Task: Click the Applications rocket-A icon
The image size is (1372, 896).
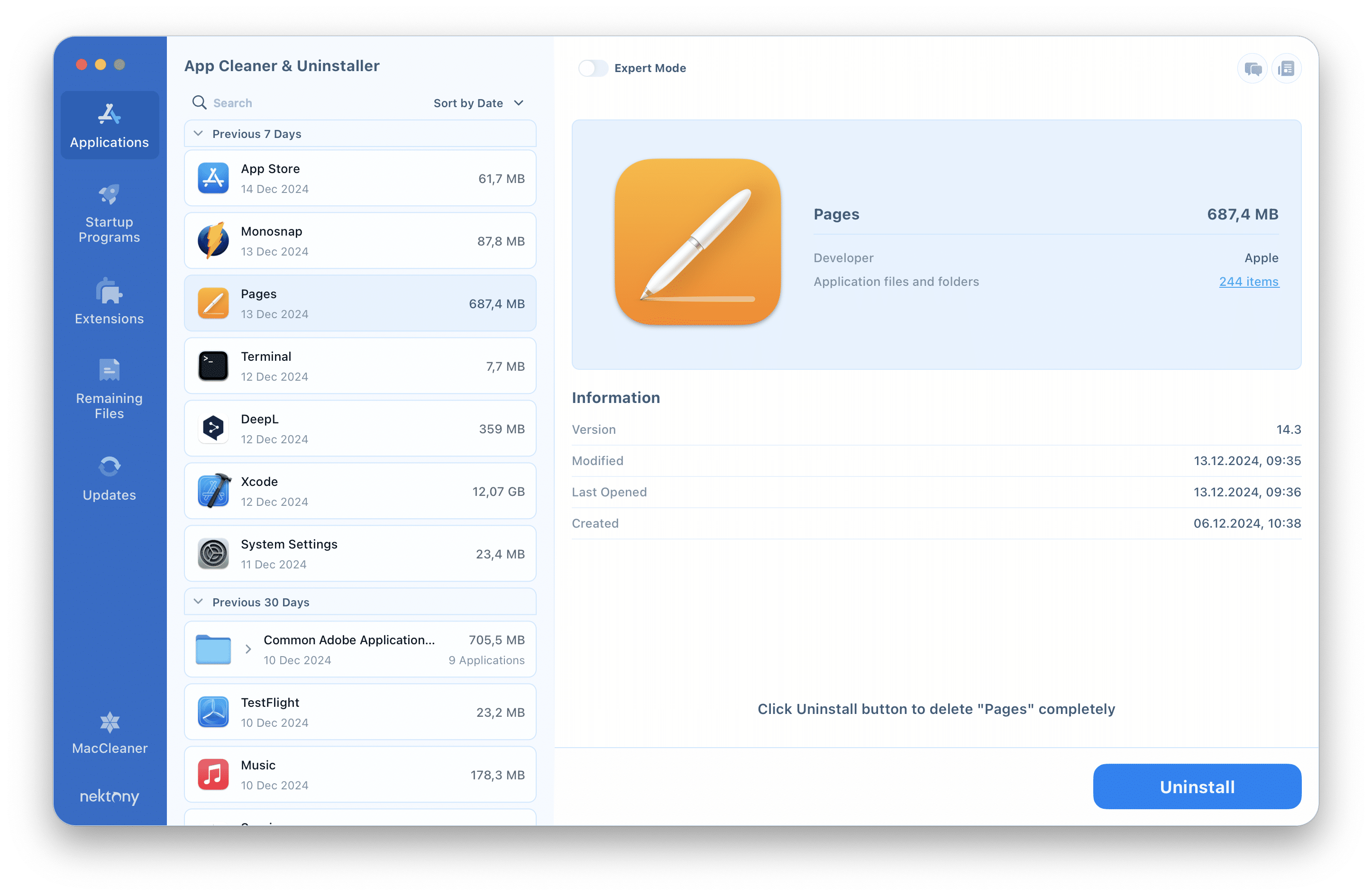Action: (x=109, y=114)
